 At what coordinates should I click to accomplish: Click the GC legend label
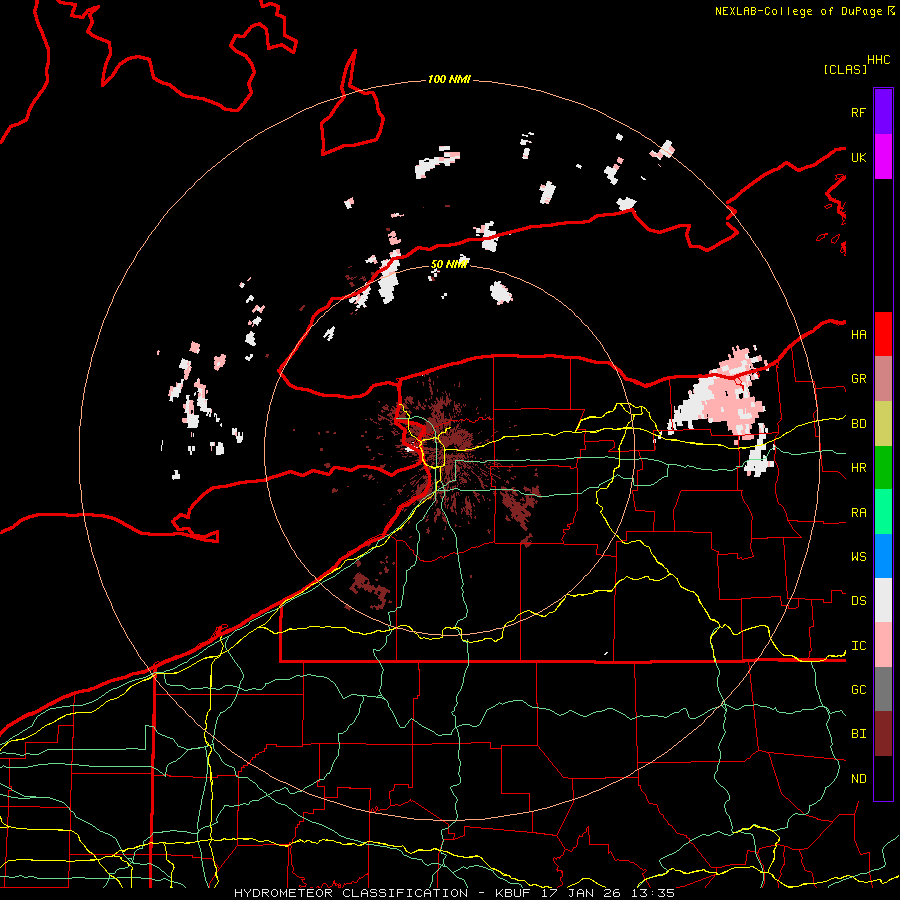(x=858, y=690)
